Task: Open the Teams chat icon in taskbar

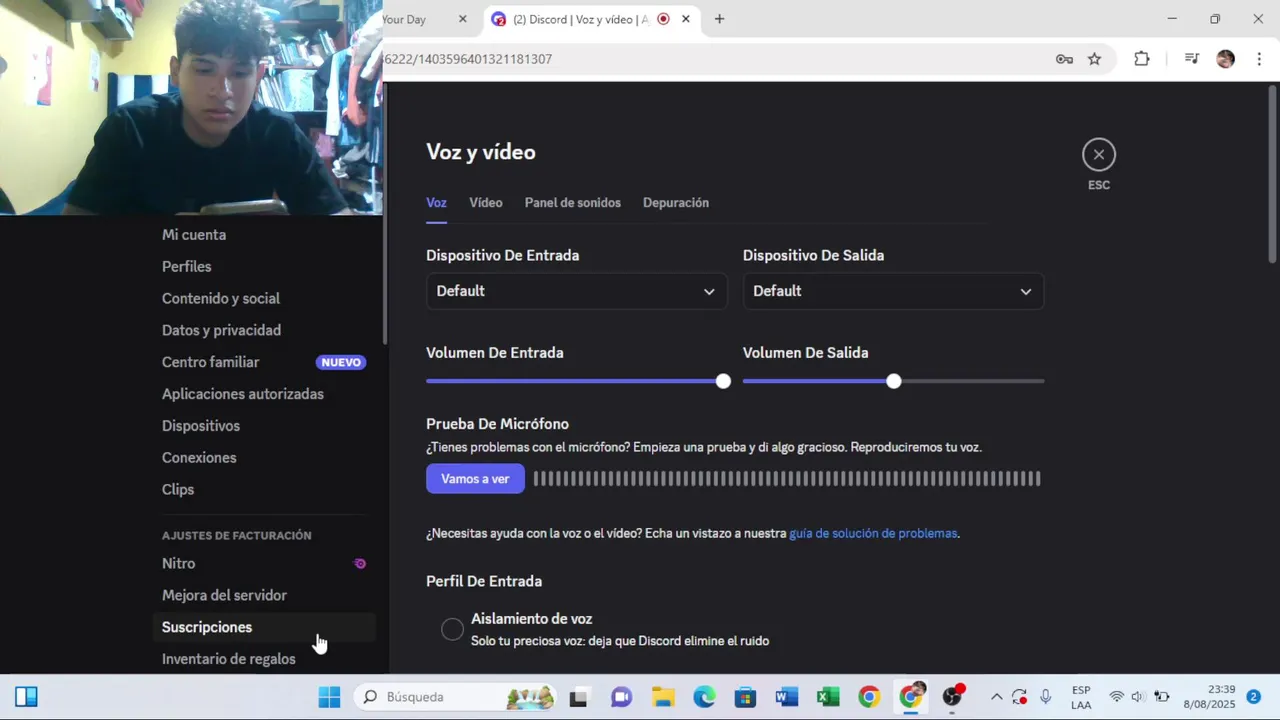Action: pyautogui.click(x=621, y=697)
